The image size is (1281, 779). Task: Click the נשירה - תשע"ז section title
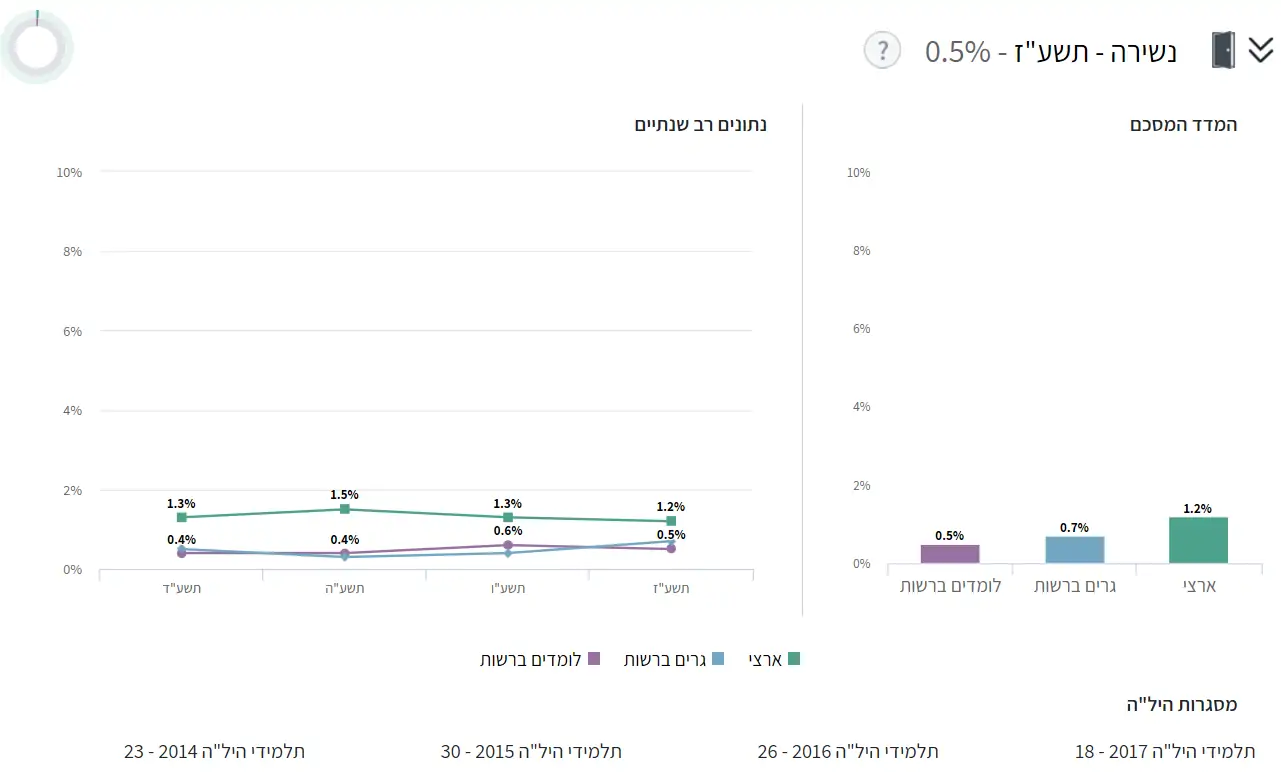pos(1051,51)
